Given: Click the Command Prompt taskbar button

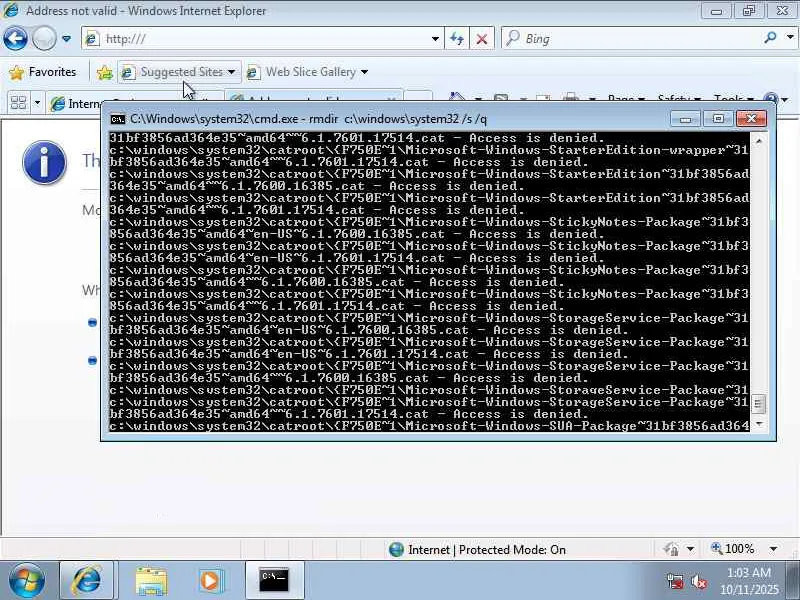Looking at the screenshot, I should pos(274,580).
